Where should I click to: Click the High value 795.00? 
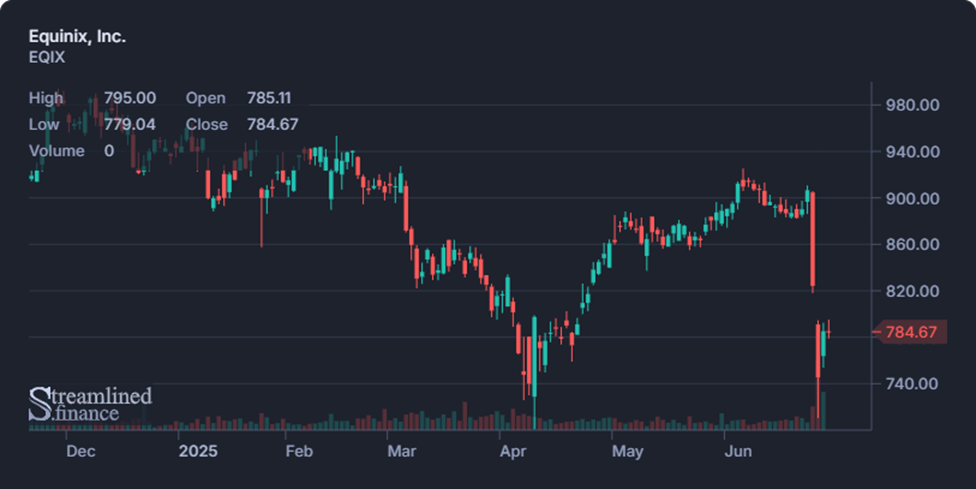click(130, 98)
